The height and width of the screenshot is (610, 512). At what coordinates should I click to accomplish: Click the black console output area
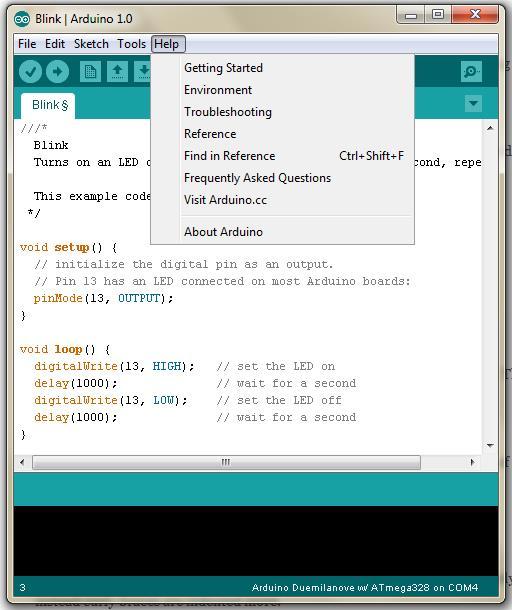click(256, 541)
